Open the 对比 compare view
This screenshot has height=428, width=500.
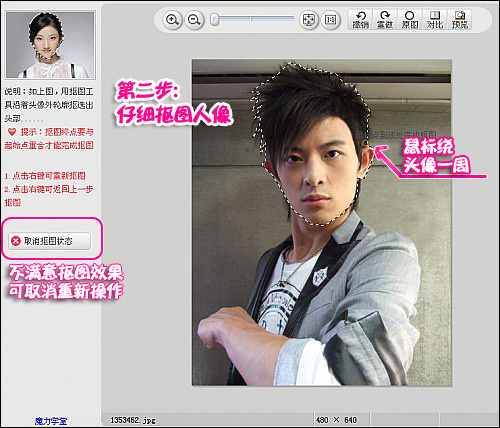click(x=435, y=20)
